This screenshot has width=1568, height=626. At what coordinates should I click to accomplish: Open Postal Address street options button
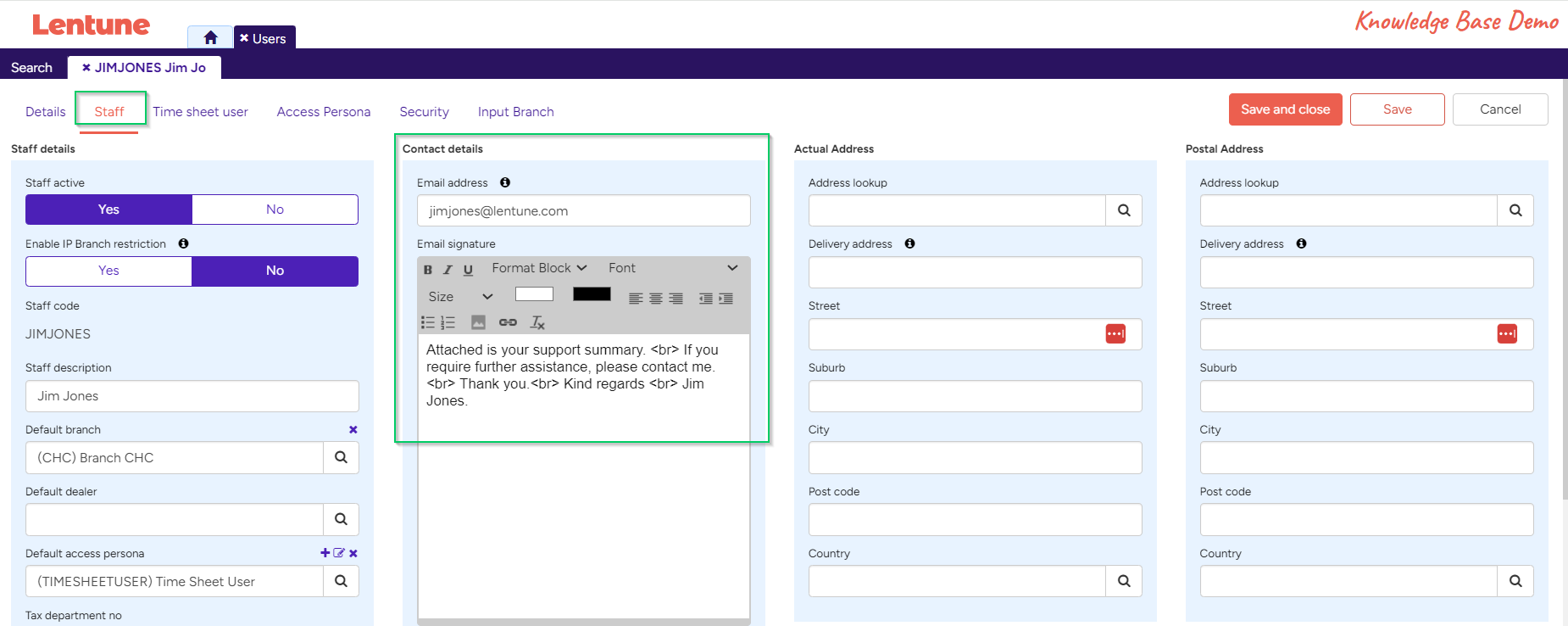coord(1507,334)
